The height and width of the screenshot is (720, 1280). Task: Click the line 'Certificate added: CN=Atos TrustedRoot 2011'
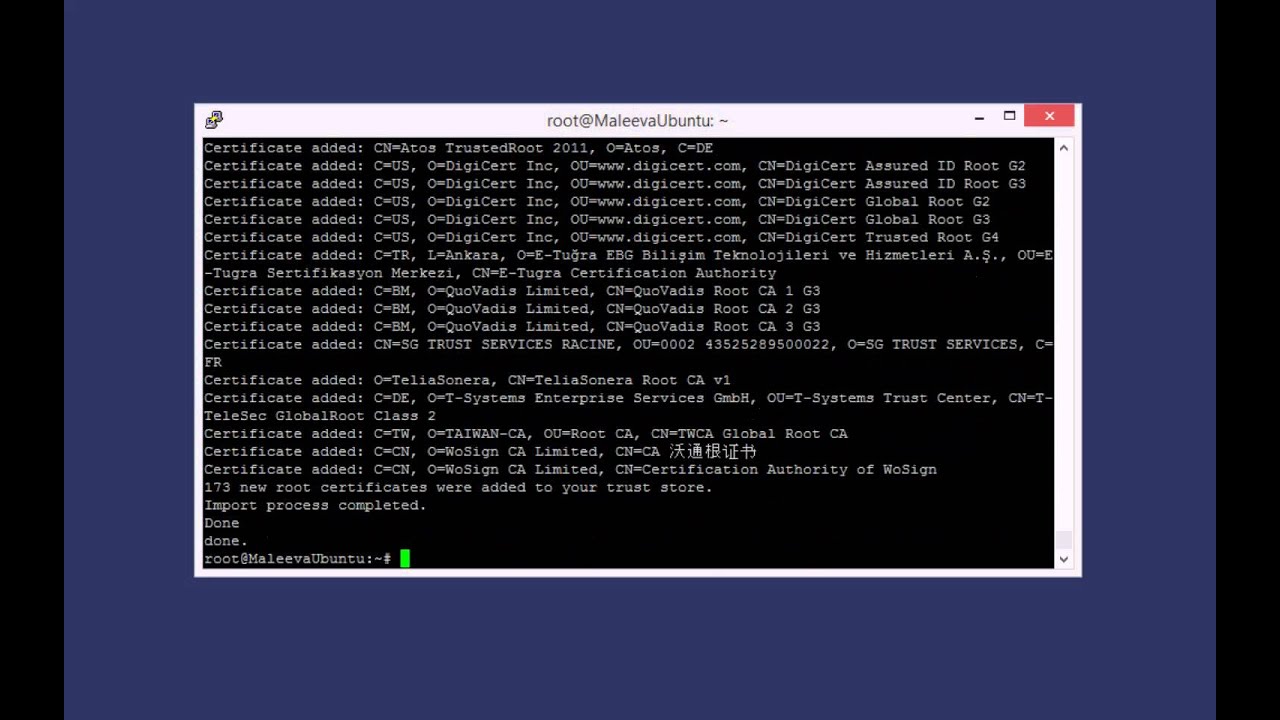coord(458,148)
